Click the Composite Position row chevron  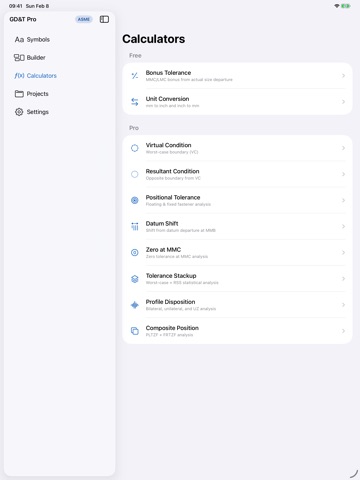coord(343,331)
